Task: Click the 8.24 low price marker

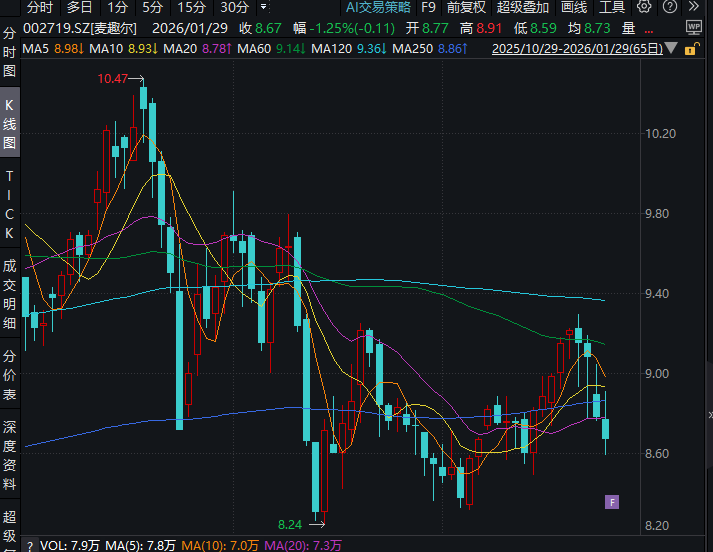Action: (x=290, y=525)
